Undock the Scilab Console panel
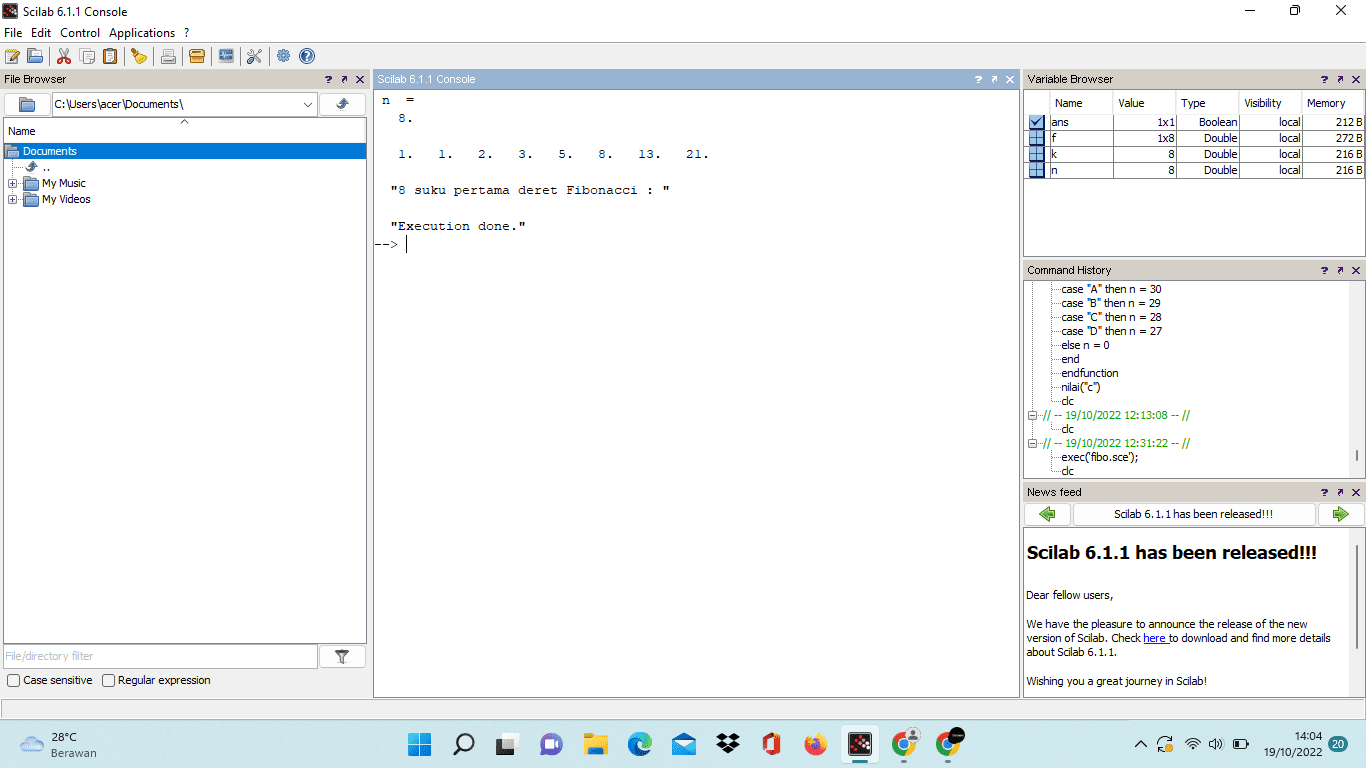Screen dimensions: 1366x768 pyautogui.click(x=994, y=79)
